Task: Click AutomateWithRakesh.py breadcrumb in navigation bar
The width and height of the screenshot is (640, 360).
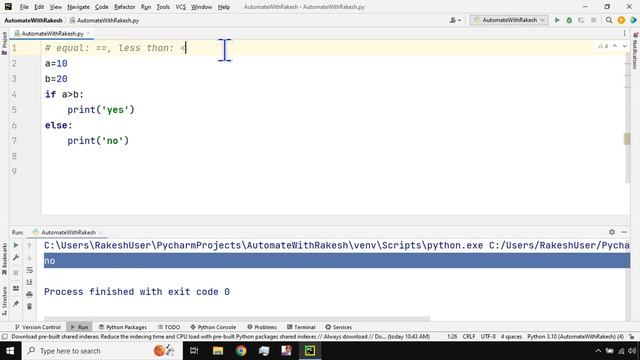Action: coord(104,20)
